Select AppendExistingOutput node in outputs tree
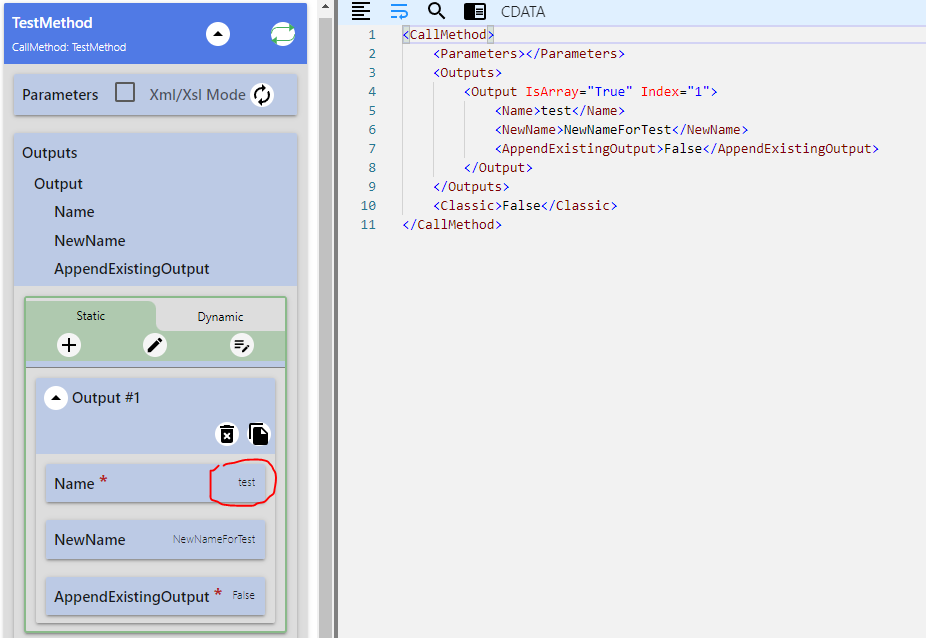The height and width of the screenshot is (638, 926). pyautogui.click(x=132, y=269)
